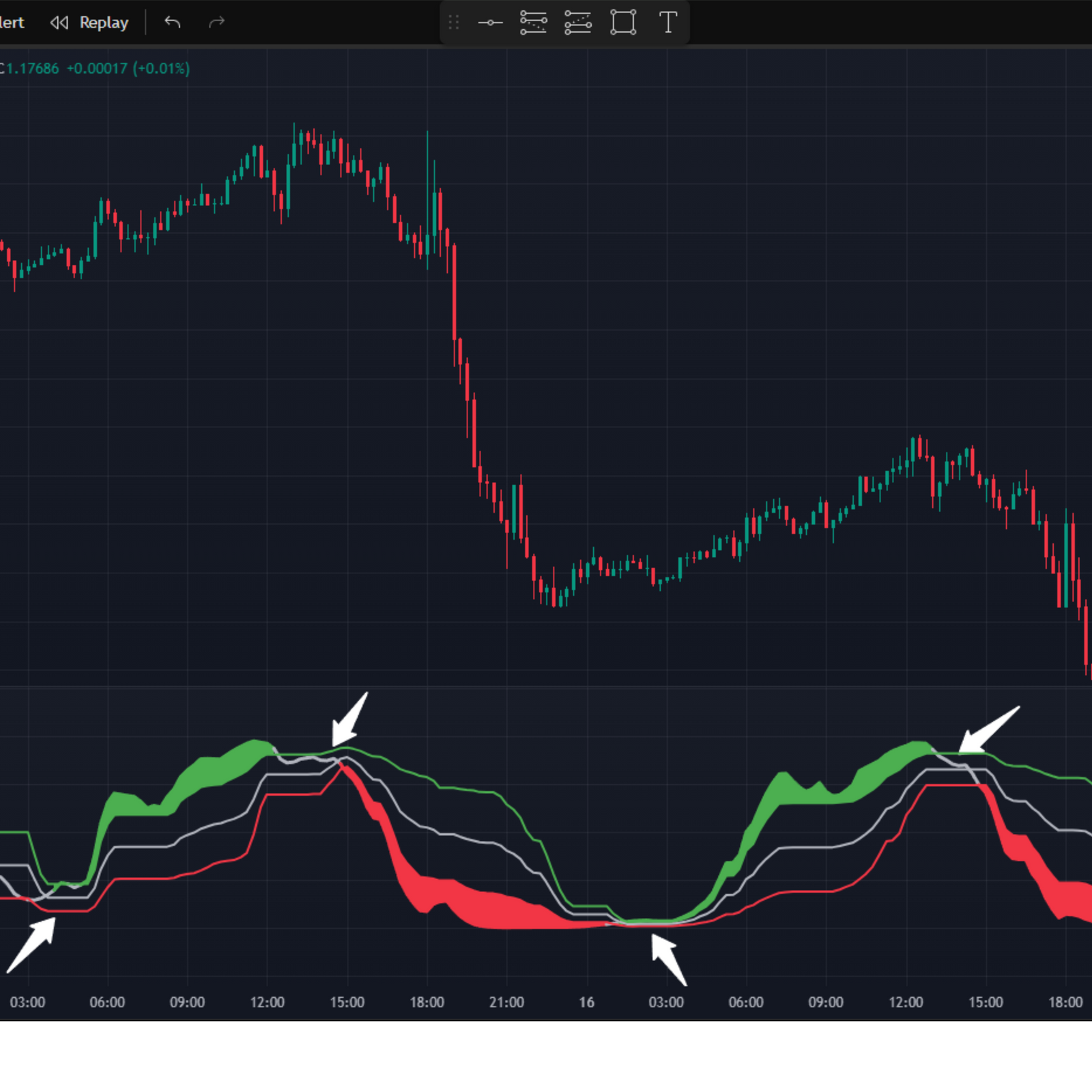The height and width of the screenshot is (1092, 1092).
Task: Click the rewind icon beside Replay
Action: (59, 23)
